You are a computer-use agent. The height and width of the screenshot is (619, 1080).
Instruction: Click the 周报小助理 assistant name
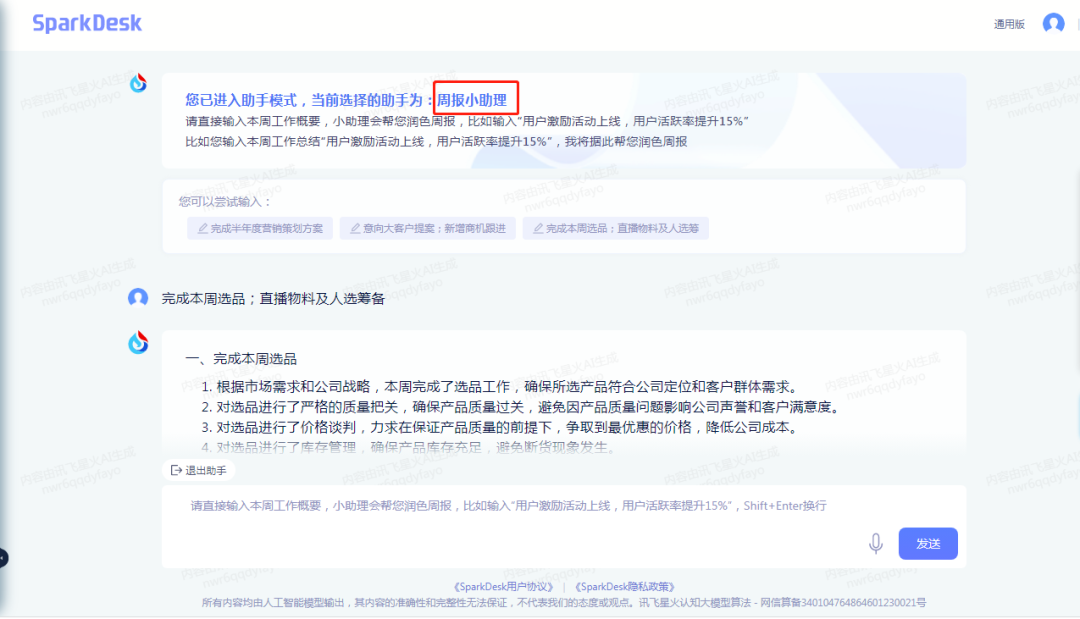pyautogui.click(x=472, y=101)
